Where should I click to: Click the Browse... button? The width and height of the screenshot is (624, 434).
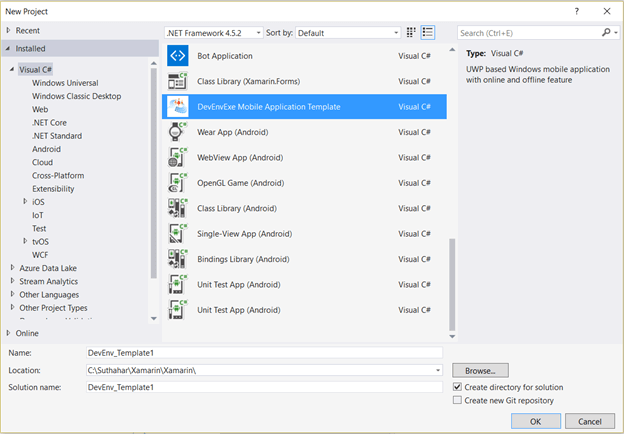[x=480, y=370]
